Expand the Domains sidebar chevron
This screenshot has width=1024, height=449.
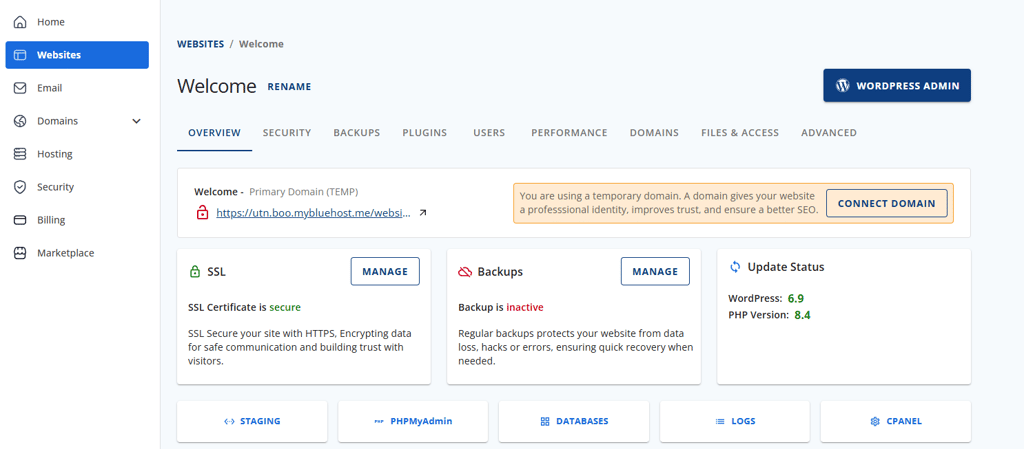point(136,121)
